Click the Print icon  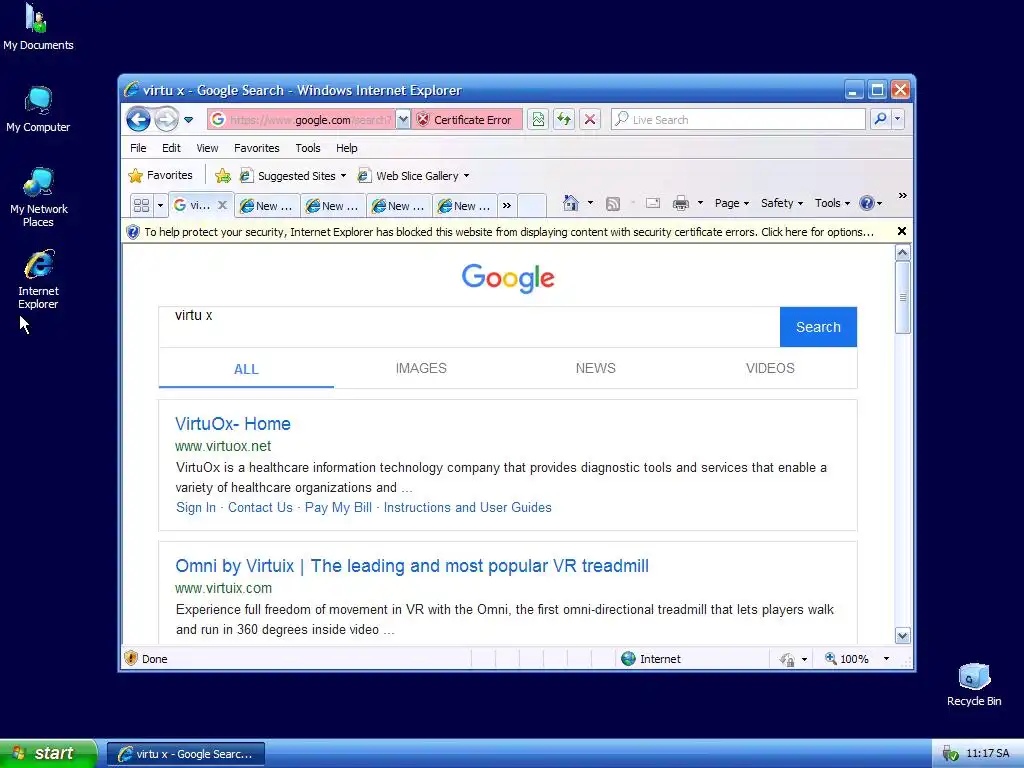(680, 203)
